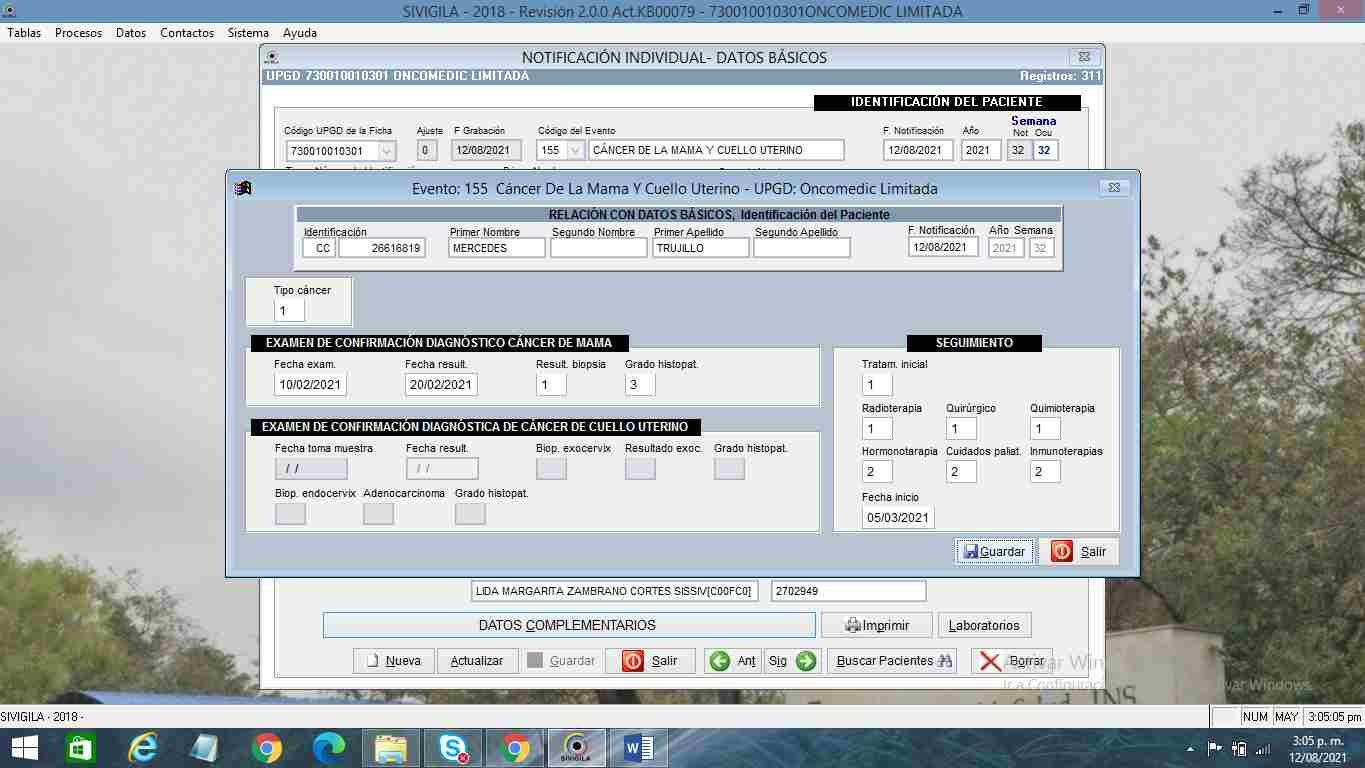Create a new record with Nueva
The height and width of the screenshot is (768, 1365).
[x=392, y=661]
